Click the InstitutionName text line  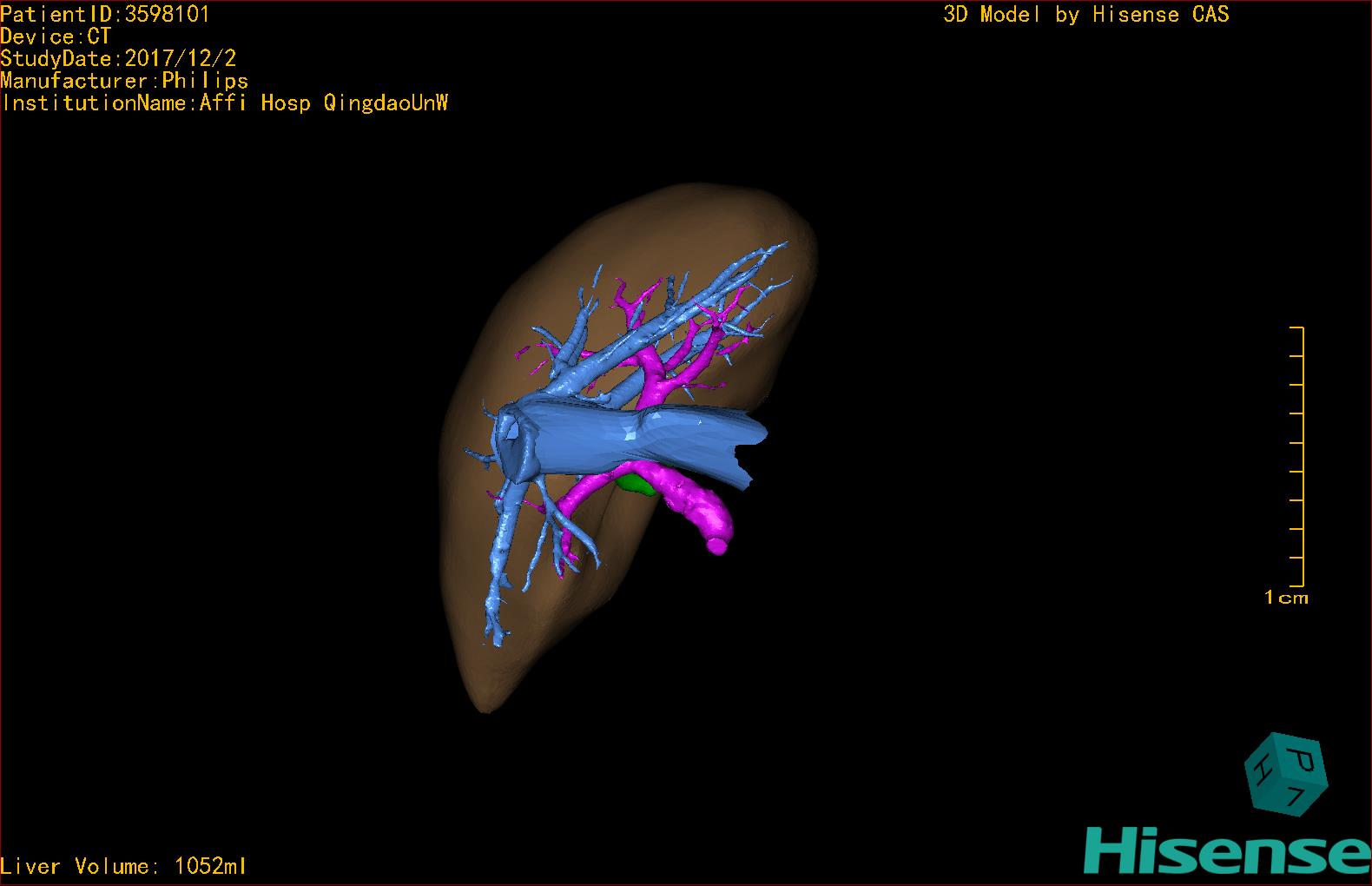224,103
